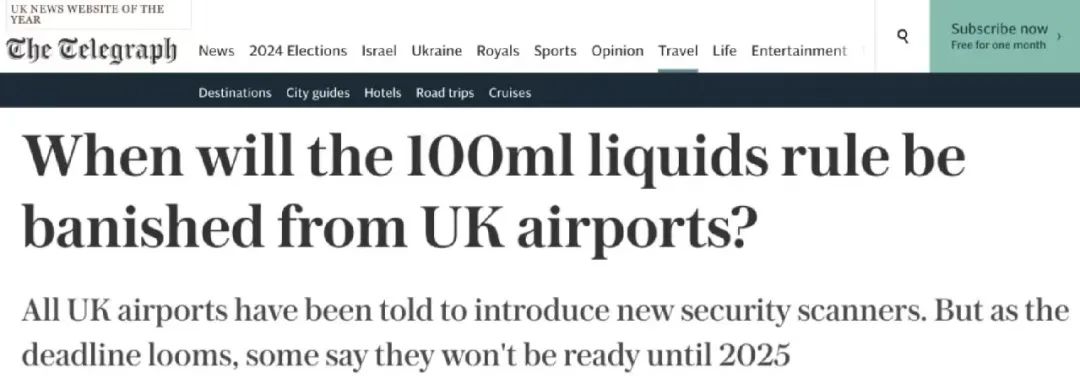
Task: Open the Road trips link
Action: click(x=445, y=93)
